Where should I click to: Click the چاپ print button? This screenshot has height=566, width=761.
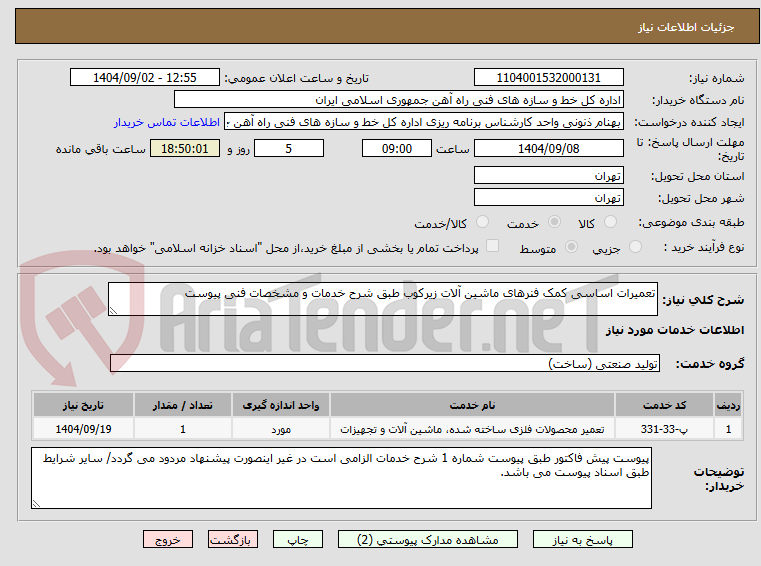coord(298,539)
